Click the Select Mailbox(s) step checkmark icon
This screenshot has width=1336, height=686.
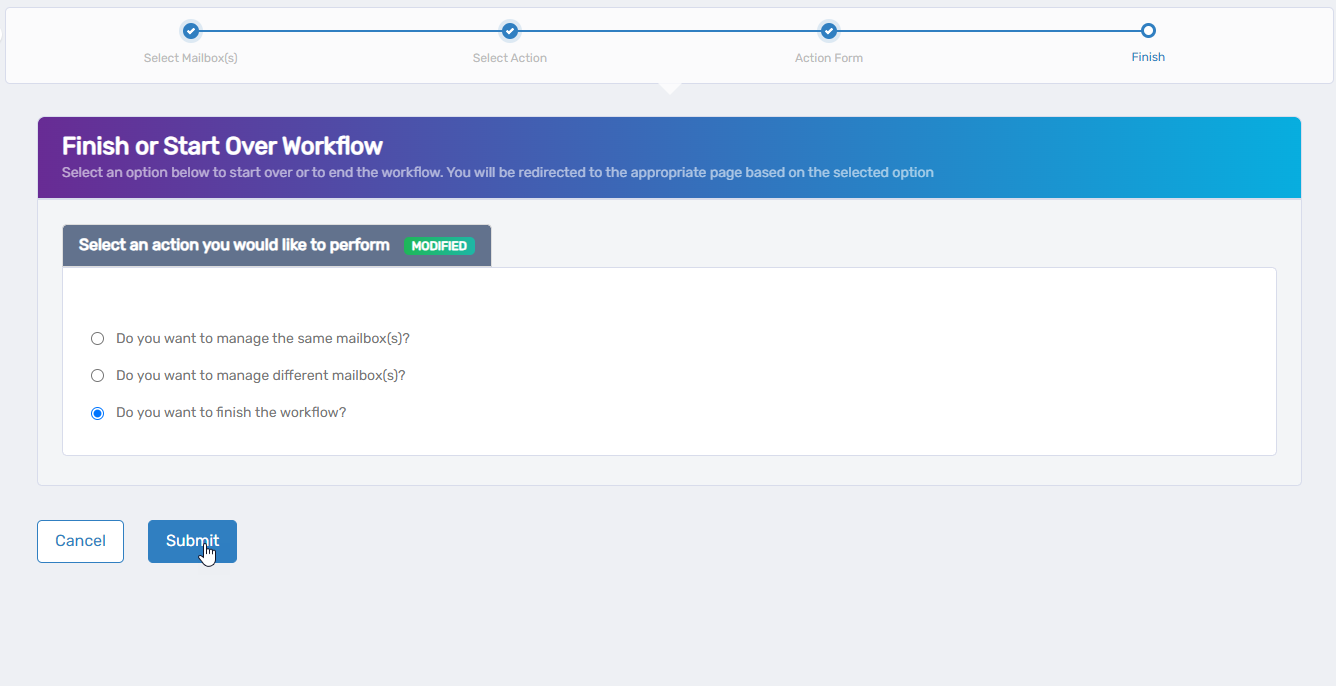tap(191, 31)
